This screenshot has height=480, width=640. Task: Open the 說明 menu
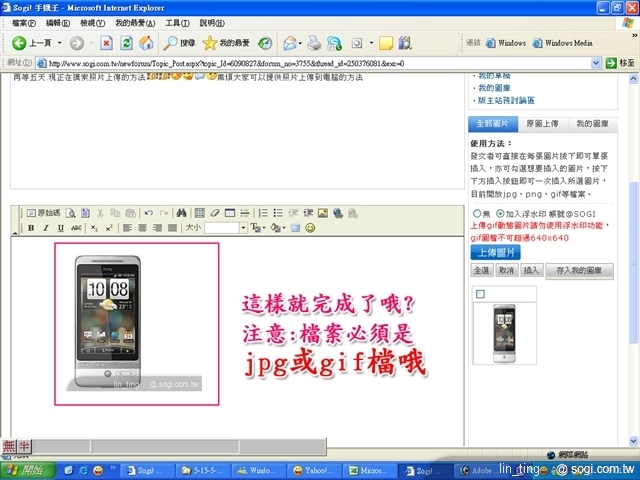(212, 23)
